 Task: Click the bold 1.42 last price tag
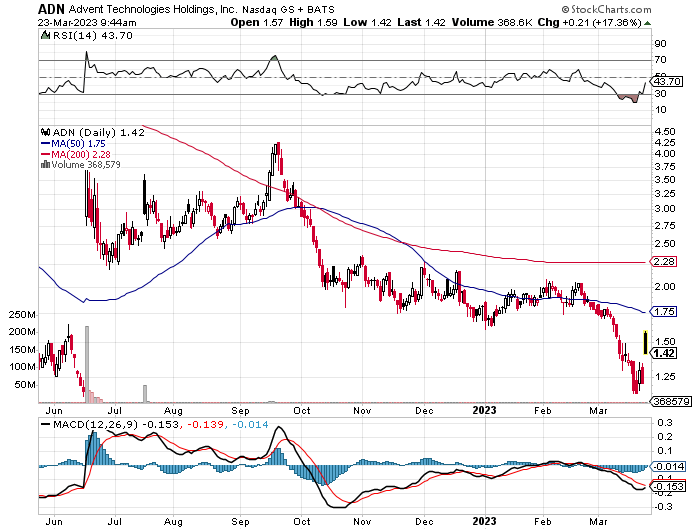click(x=664, y=353)
